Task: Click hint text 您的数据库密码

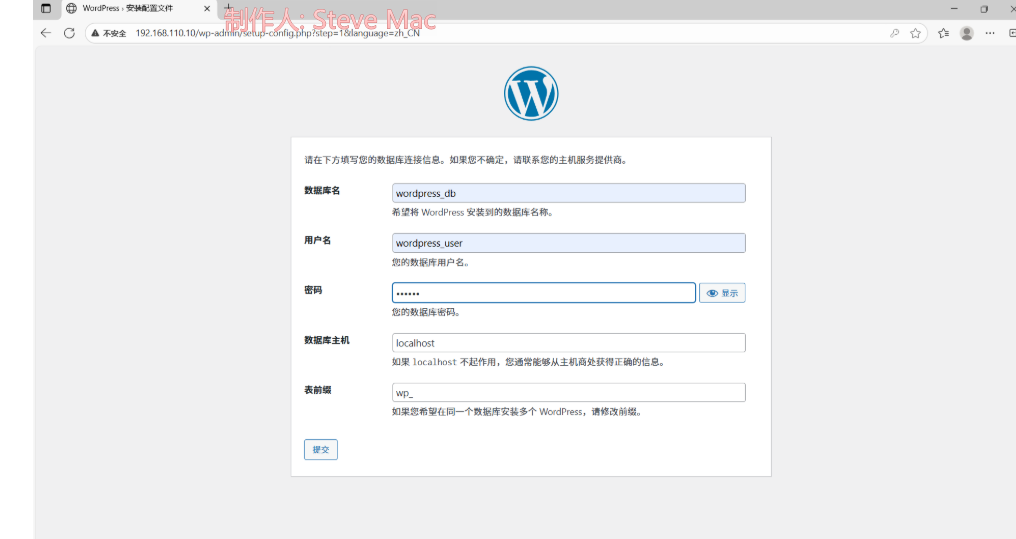Action: pyautogui.click(x=426, y=312)
